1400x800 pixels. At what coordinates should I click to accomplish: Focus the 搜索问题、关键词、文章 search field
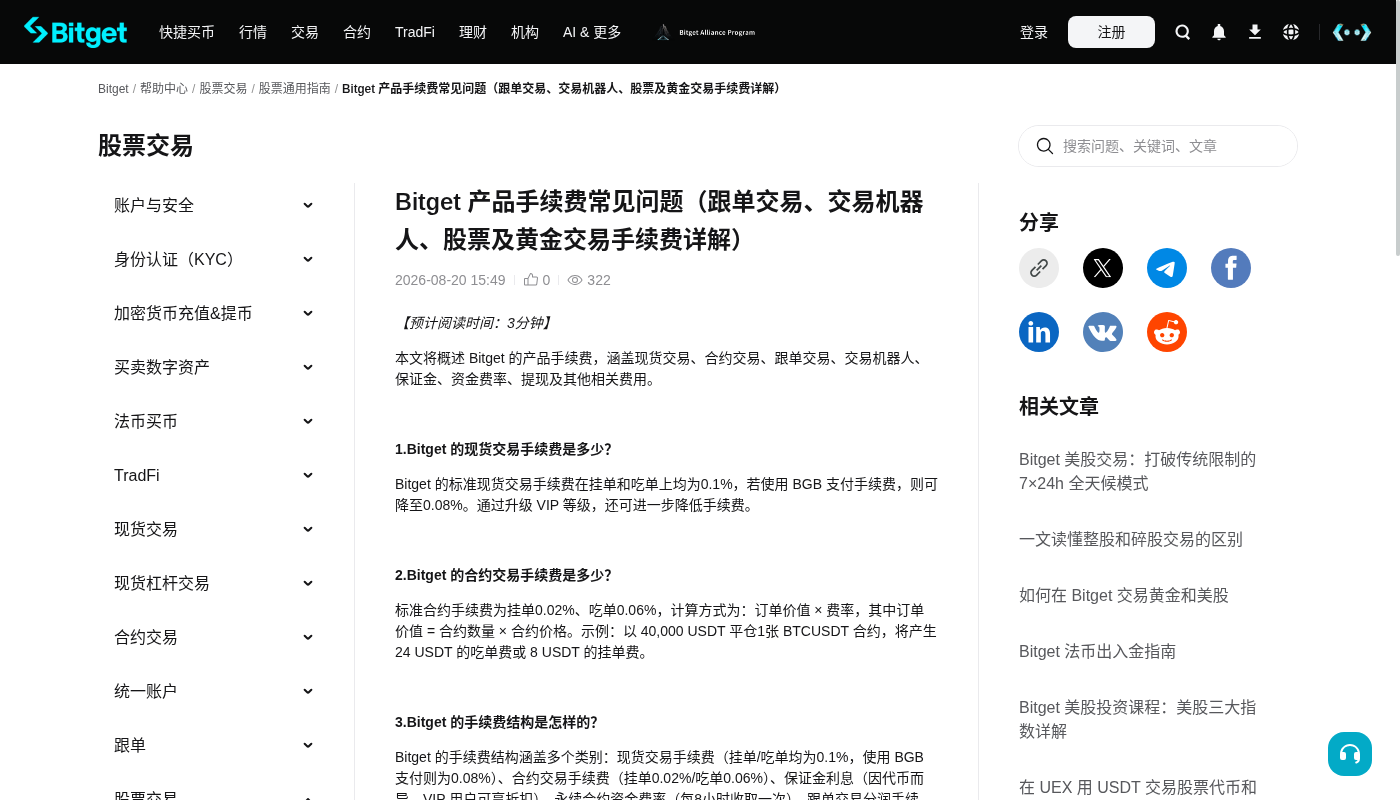pos(1158,146)
